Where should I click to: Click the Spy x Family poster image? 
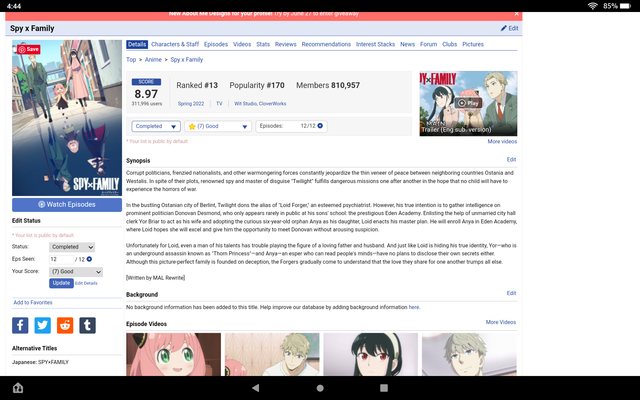pos(67,118)
